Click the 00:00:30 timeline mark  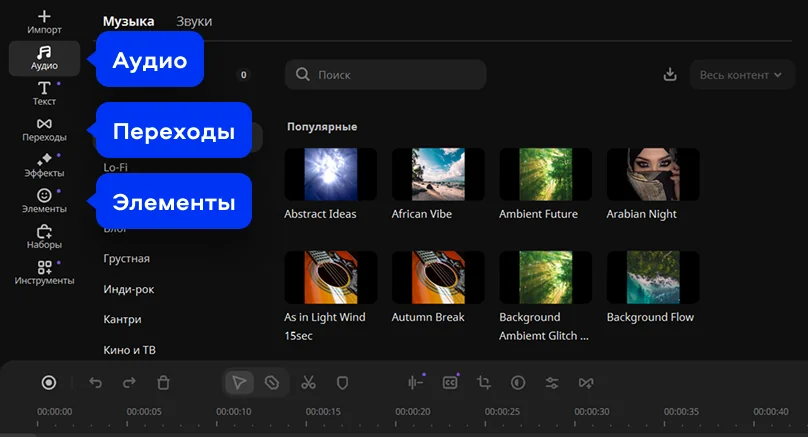[592, 412]
